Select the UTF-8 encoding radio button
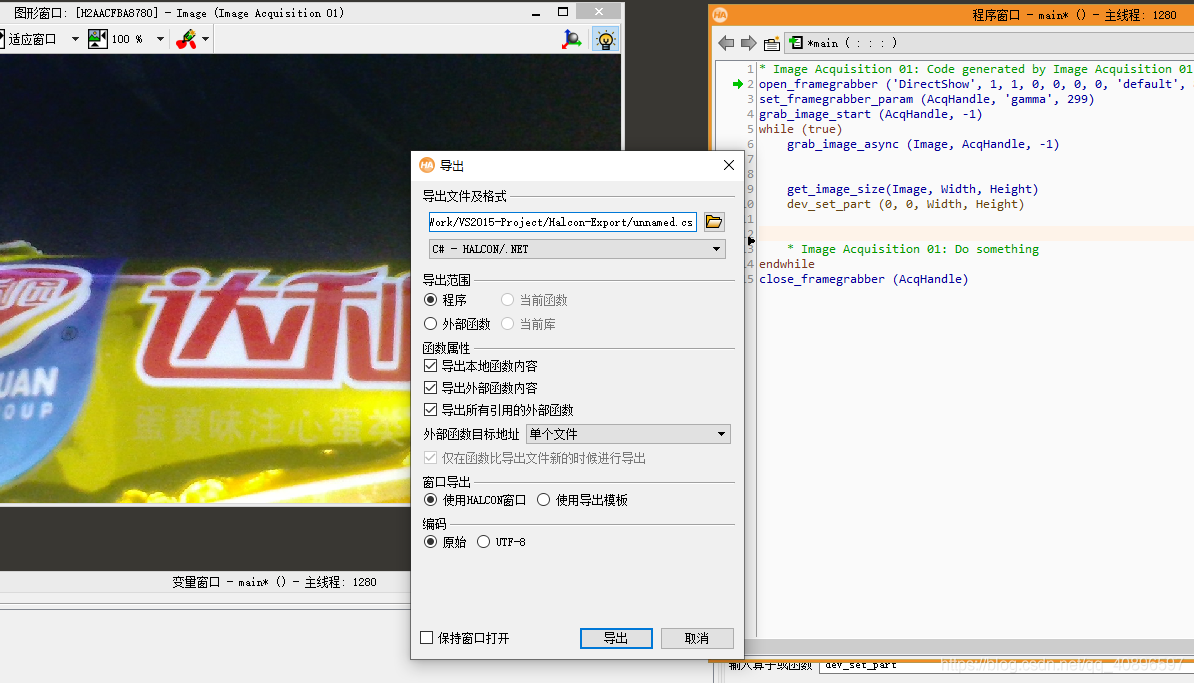This screenshot has height=683, width=1194. [484, 542]
